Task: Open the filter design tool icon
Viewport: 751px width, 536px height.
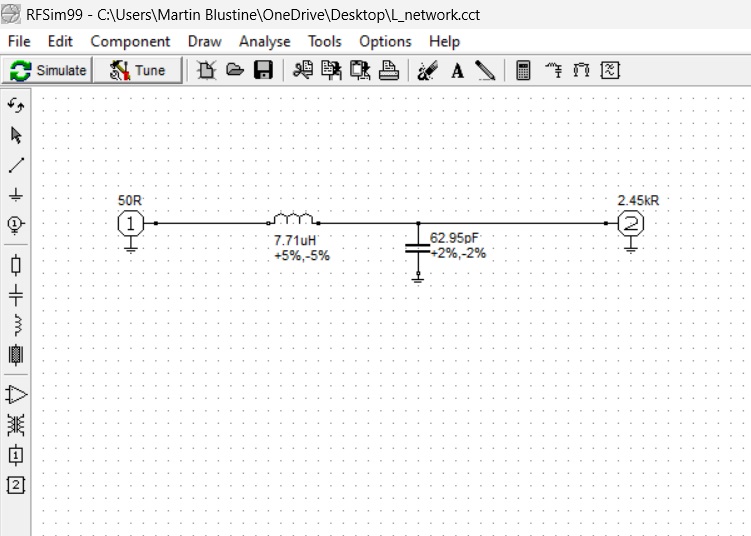Action: [x=610, y=70]
